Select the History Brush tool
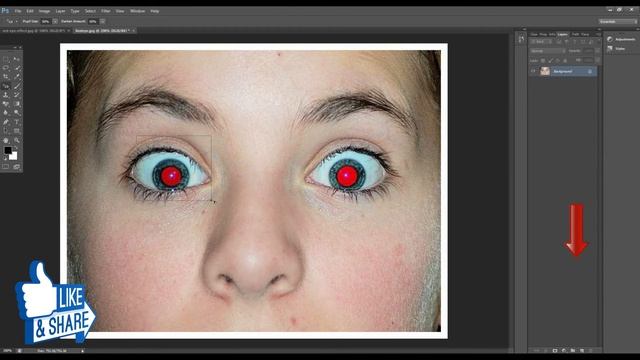The width and height of the screenshot is (640, 360). pos(17,95)
